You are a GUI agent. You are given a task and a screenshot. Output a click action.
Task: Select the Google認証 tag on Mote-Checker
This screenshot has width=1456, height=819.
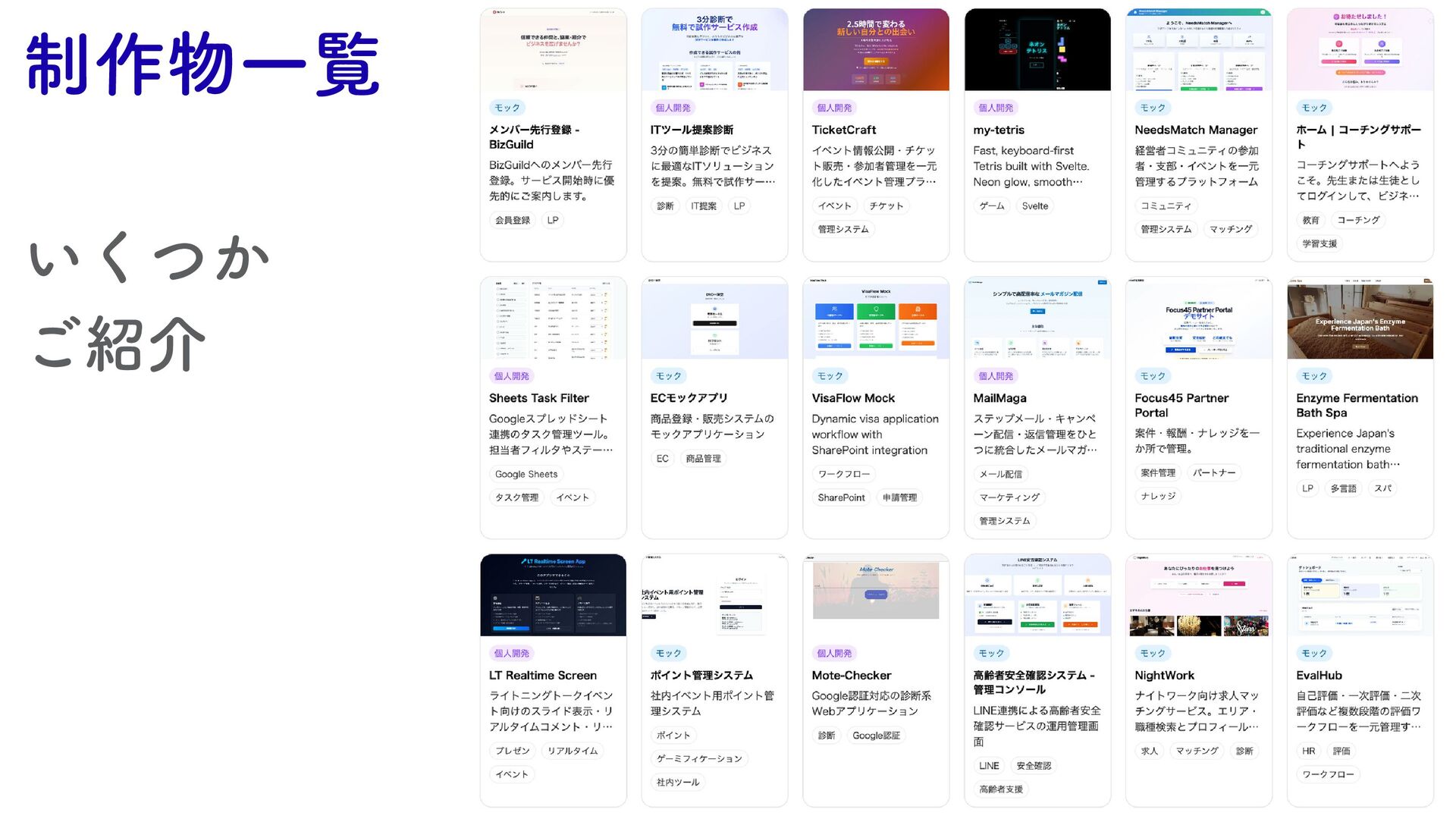click(876, 736)
